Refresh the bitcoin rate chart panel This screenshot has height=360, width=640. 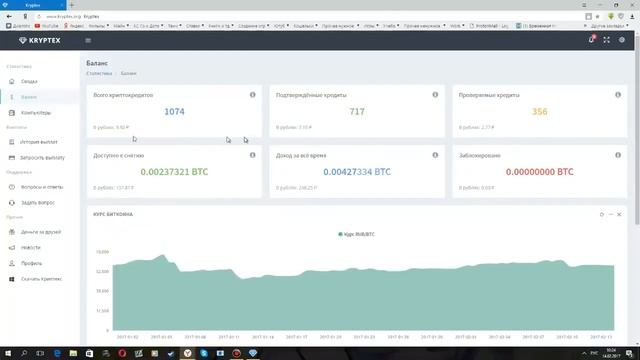tap(602, 214)
